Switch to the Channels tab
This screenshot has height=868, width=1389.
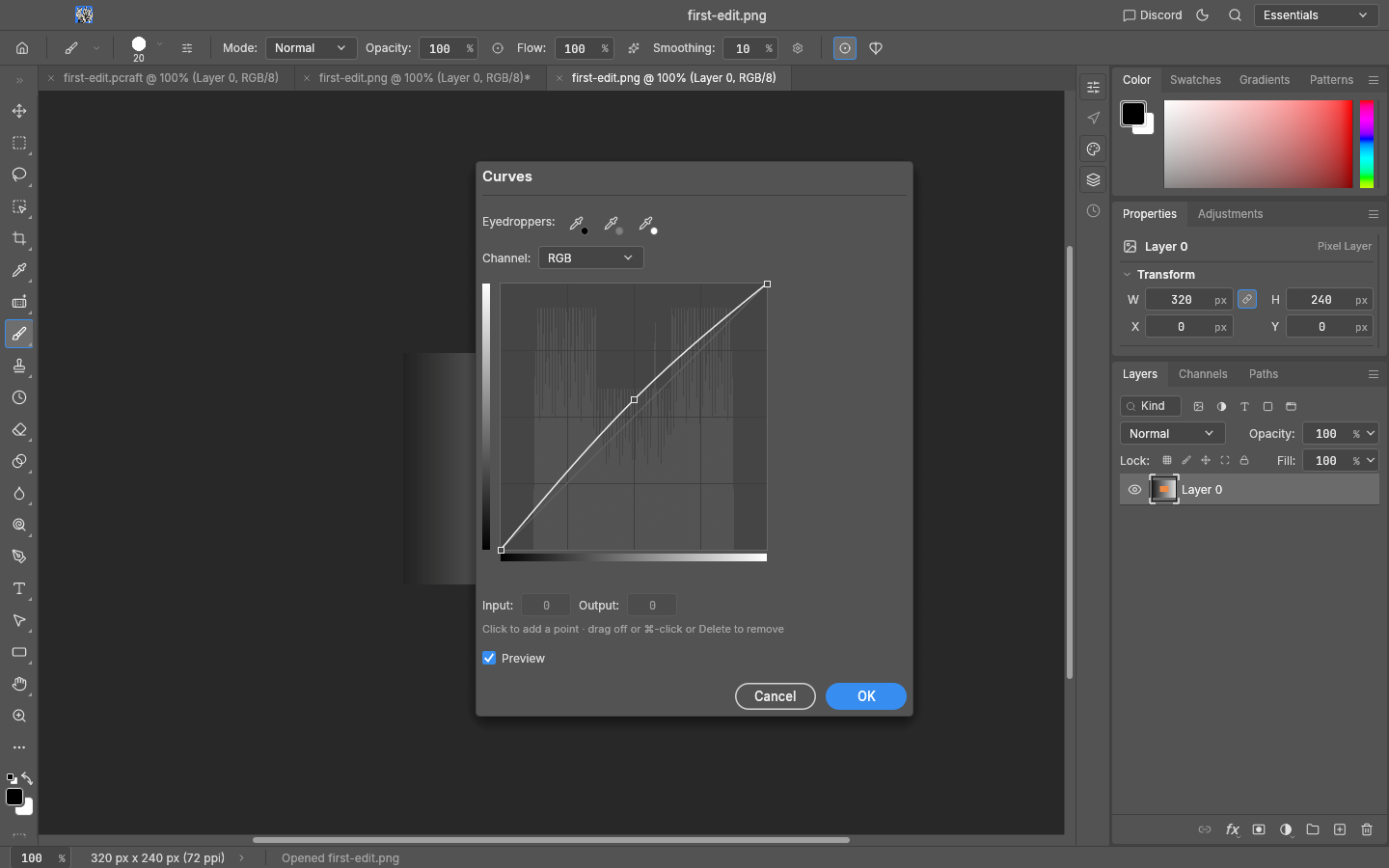[1203, 374]
